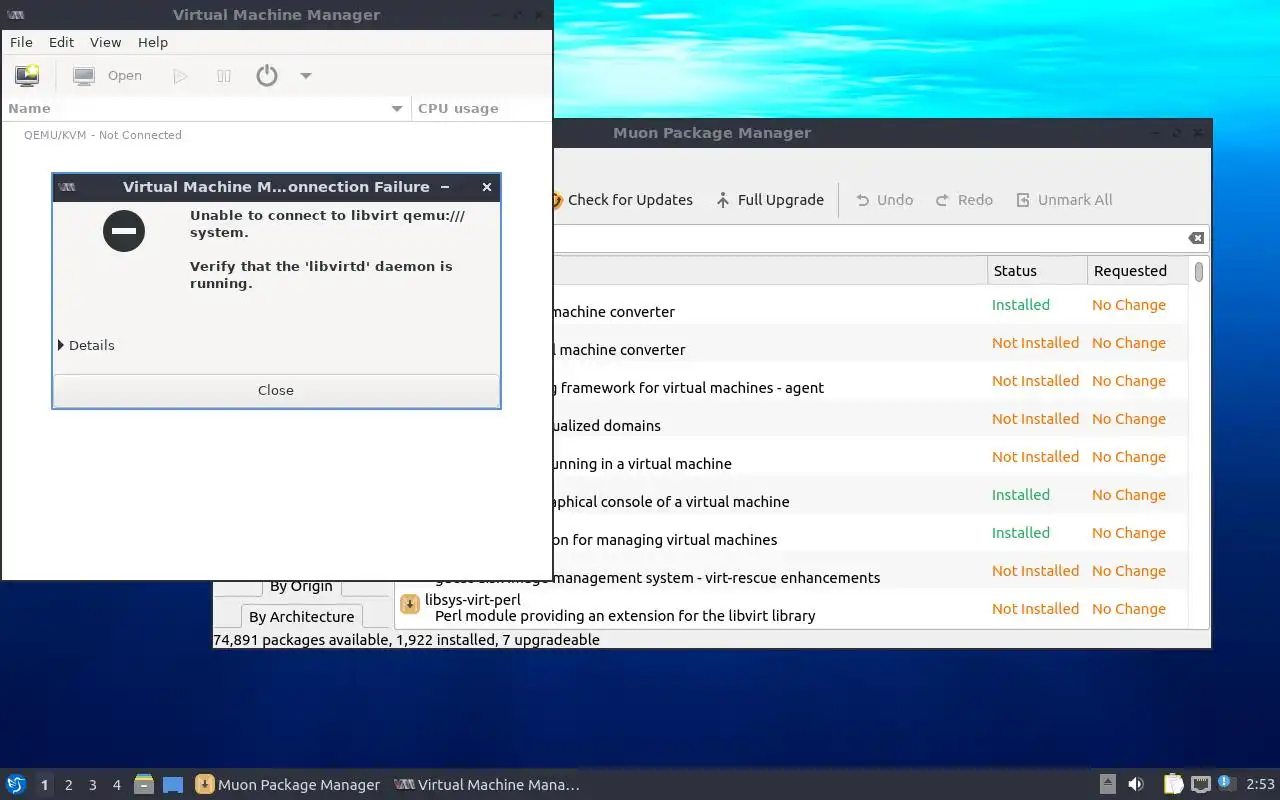Toggle the sort arrow in the Name column
The height and width of the screenshot is (800, 1280).
coord(397,109)
